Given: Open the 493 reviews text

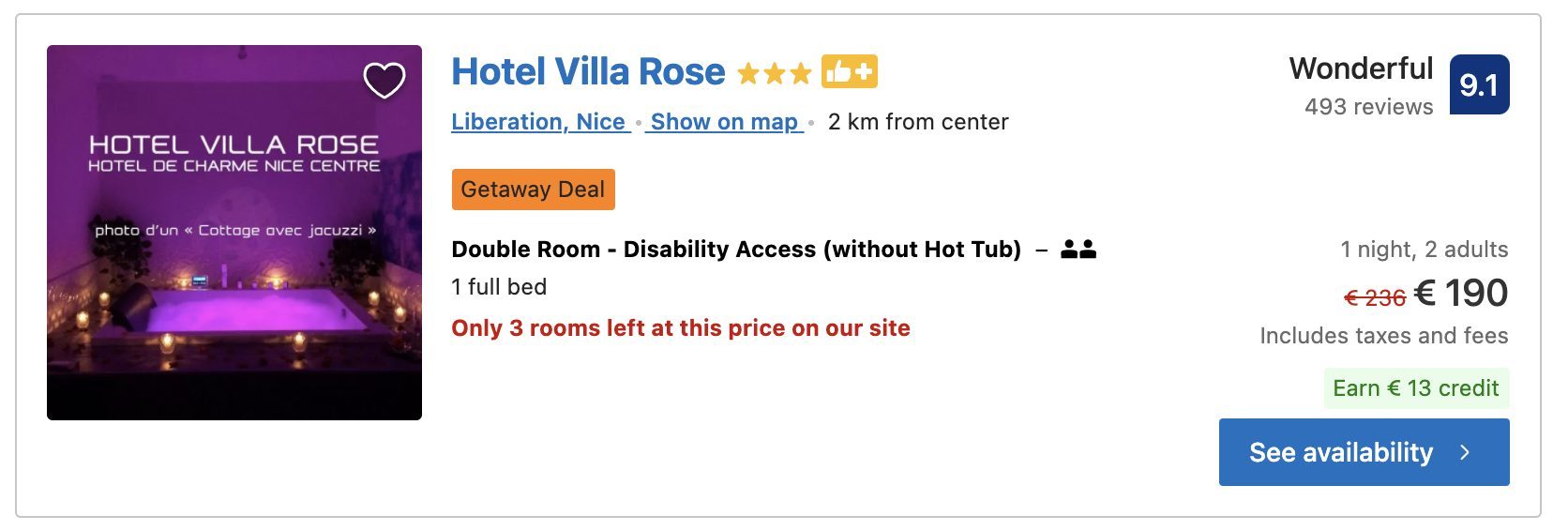Looking at the screenshot, I should [1368, 107].
